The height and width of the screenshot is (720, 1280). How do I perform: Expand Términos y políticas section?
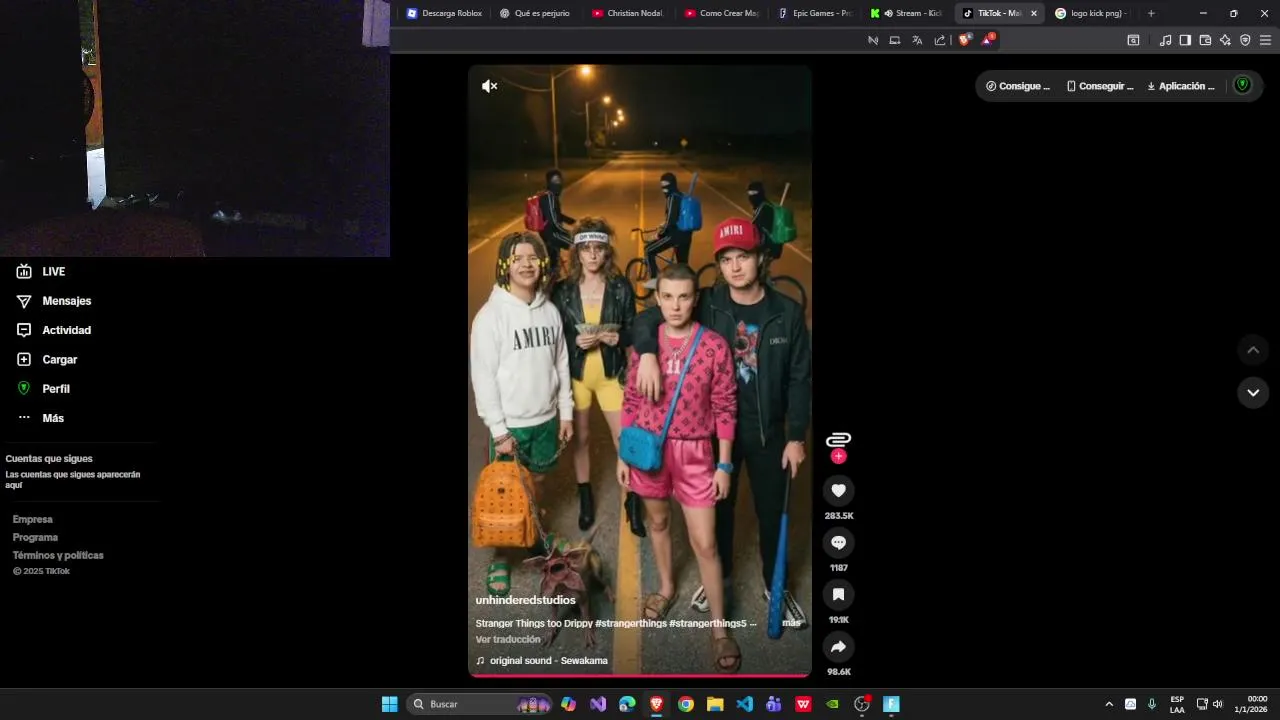58,555
